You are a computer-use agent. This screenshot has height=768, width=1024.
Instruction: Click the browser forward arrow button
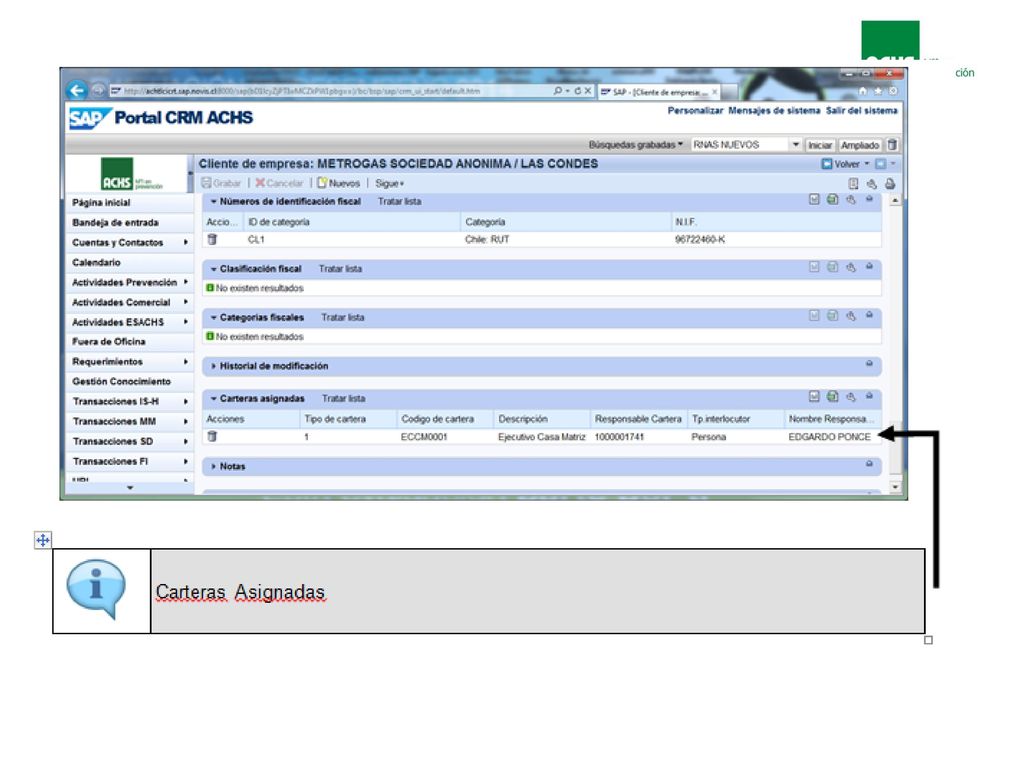tap(98, 90)
